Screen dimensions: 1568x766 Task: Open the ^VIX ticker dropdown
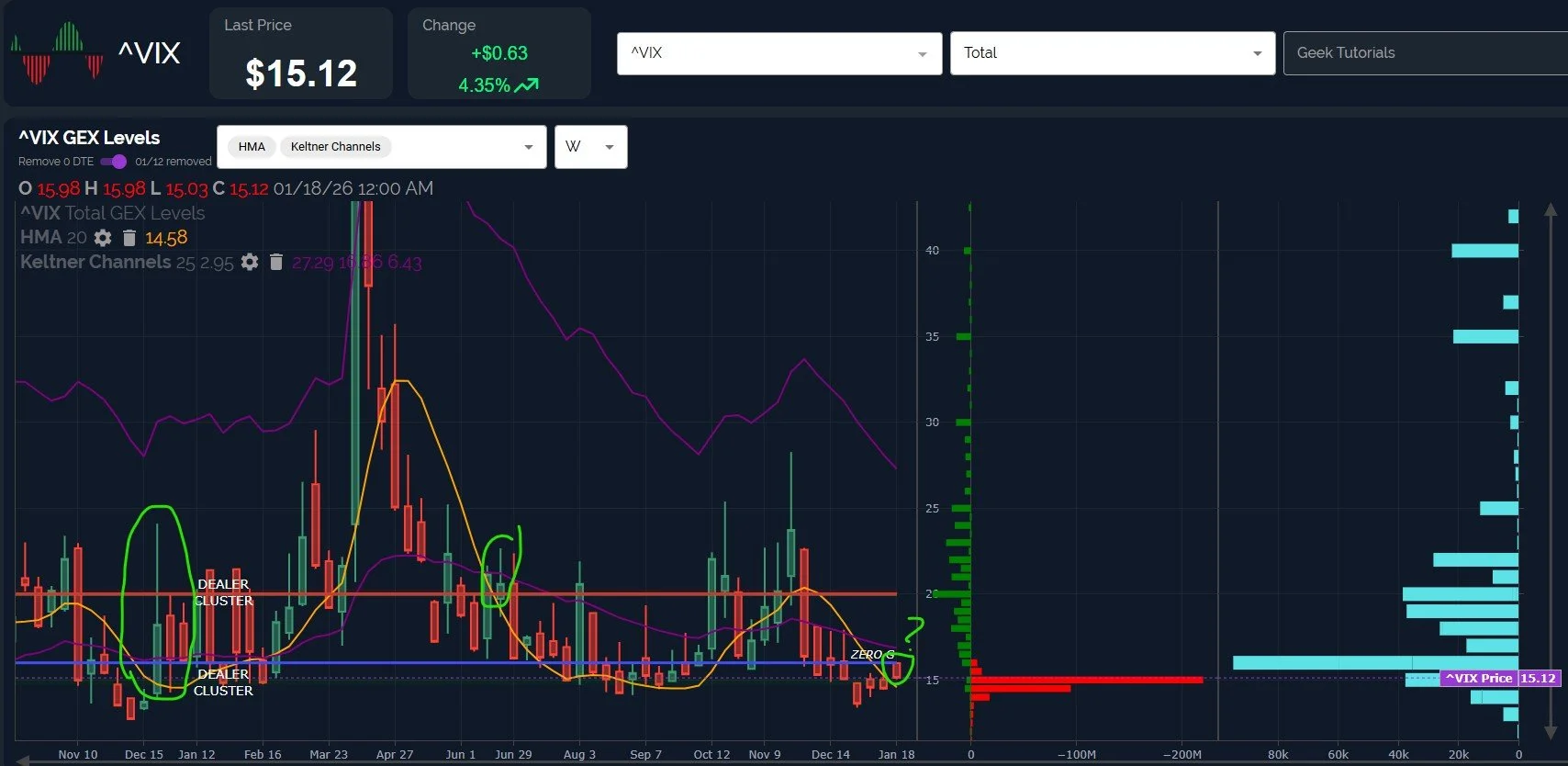(779, 53)
